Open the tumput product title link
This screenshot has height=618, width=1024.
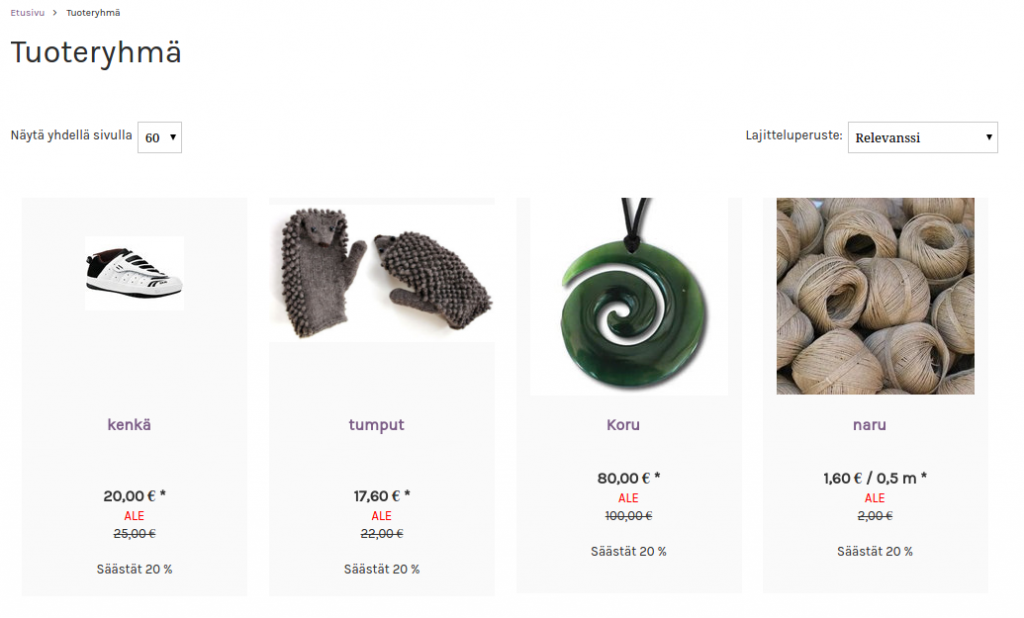[376, 425]
